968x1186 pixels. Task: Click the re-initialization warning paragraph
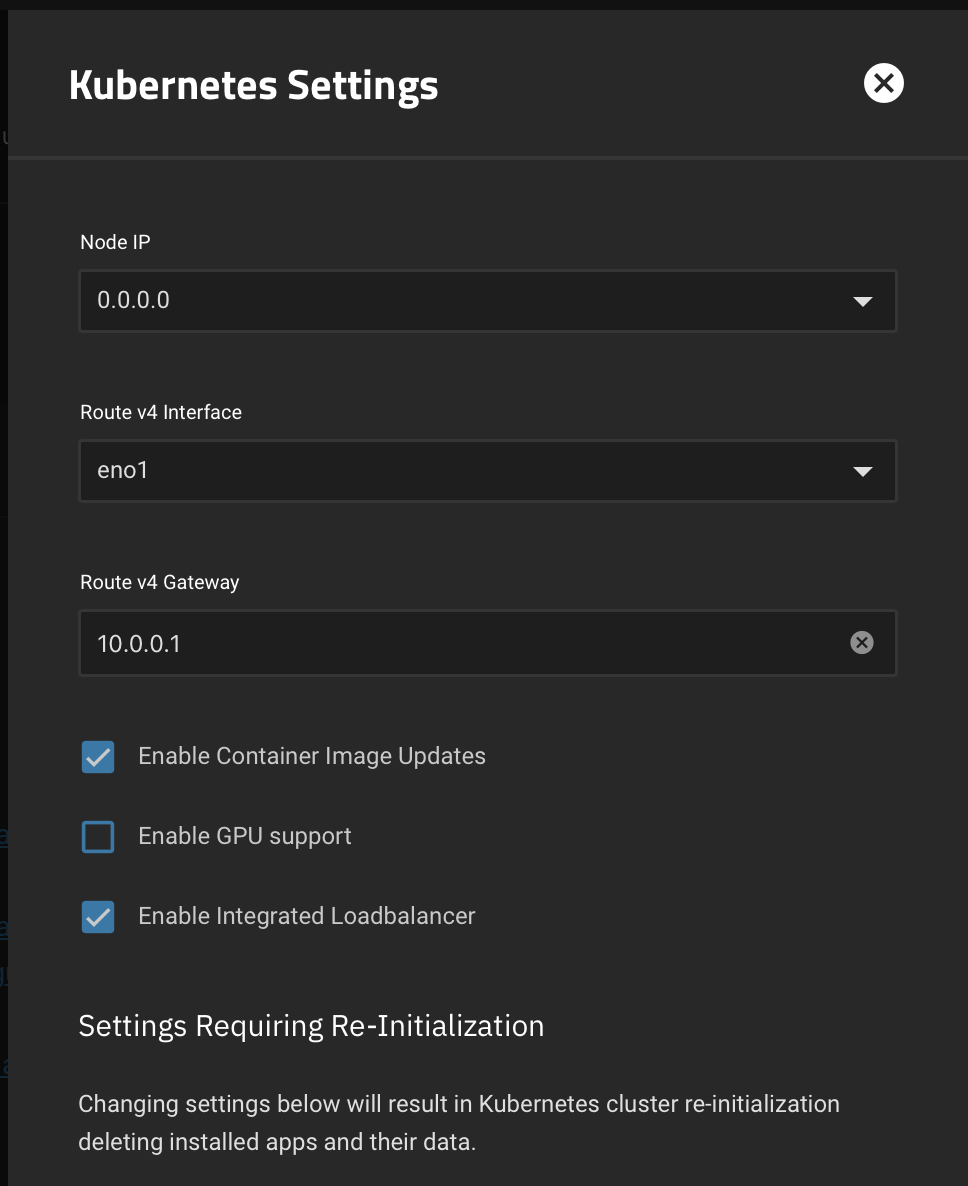point(459,1122)
